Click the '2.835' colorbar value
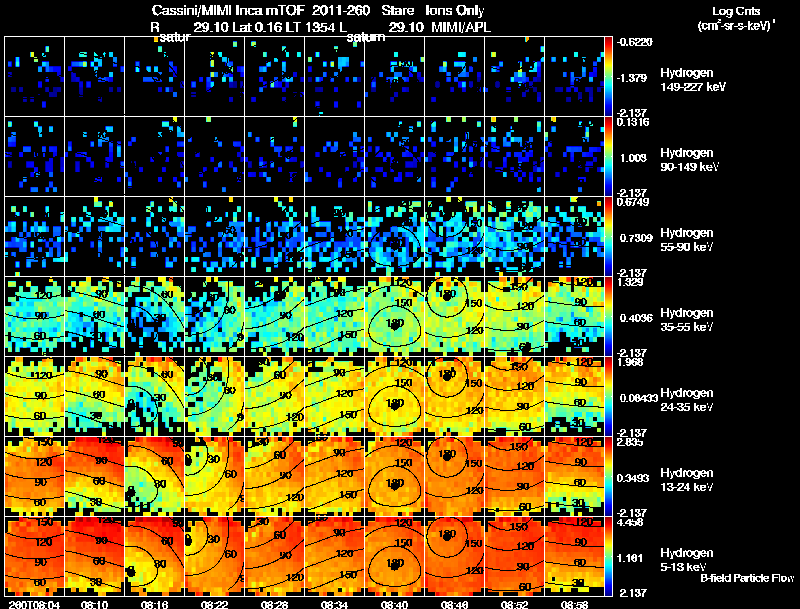Screen dimensions: 800x609 pos(630,442)
